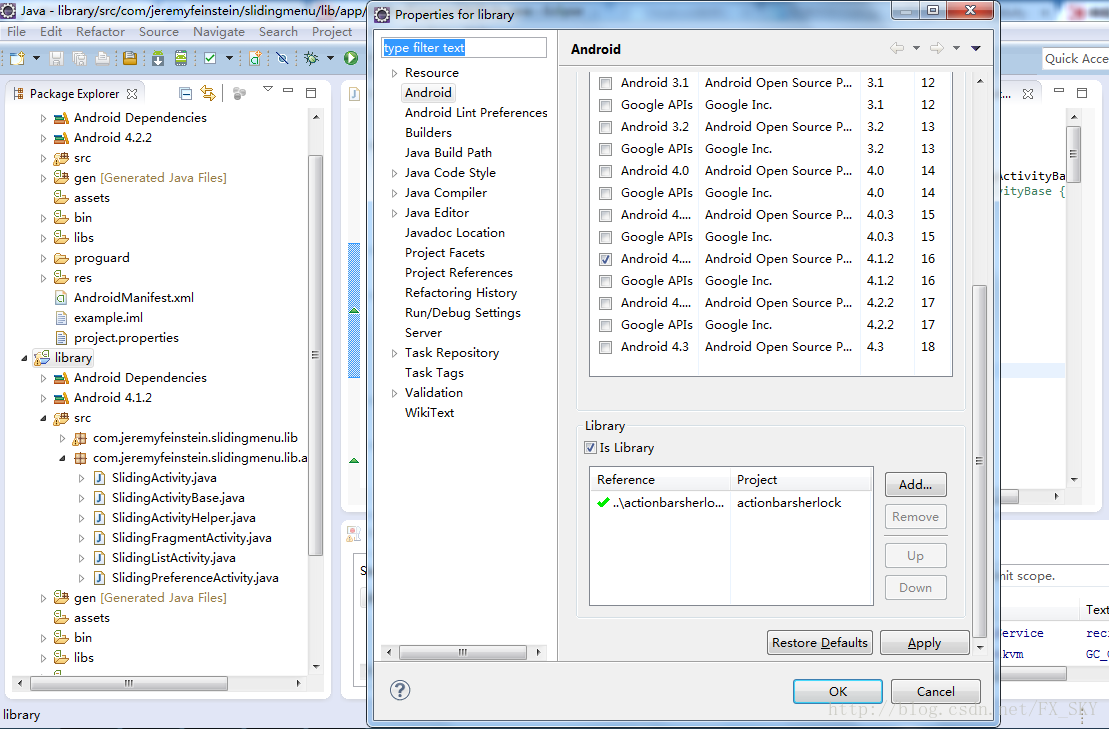Minimize the Package Explorer view

tap(288, 91)
